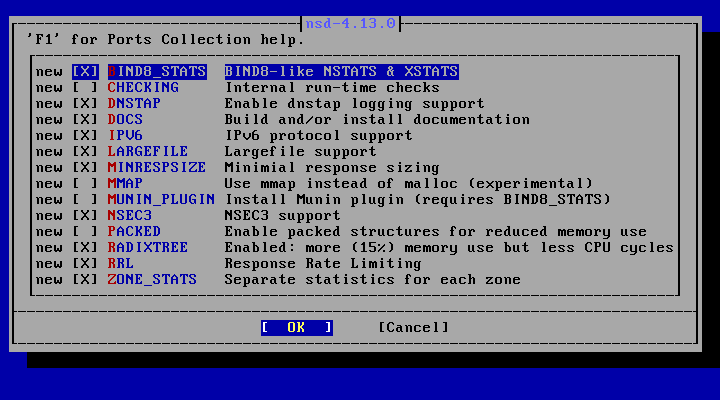The image size is (720, 400).
Task: Select the NSEC3 option name
Action: pyautogui.click(x=130, y=216)
